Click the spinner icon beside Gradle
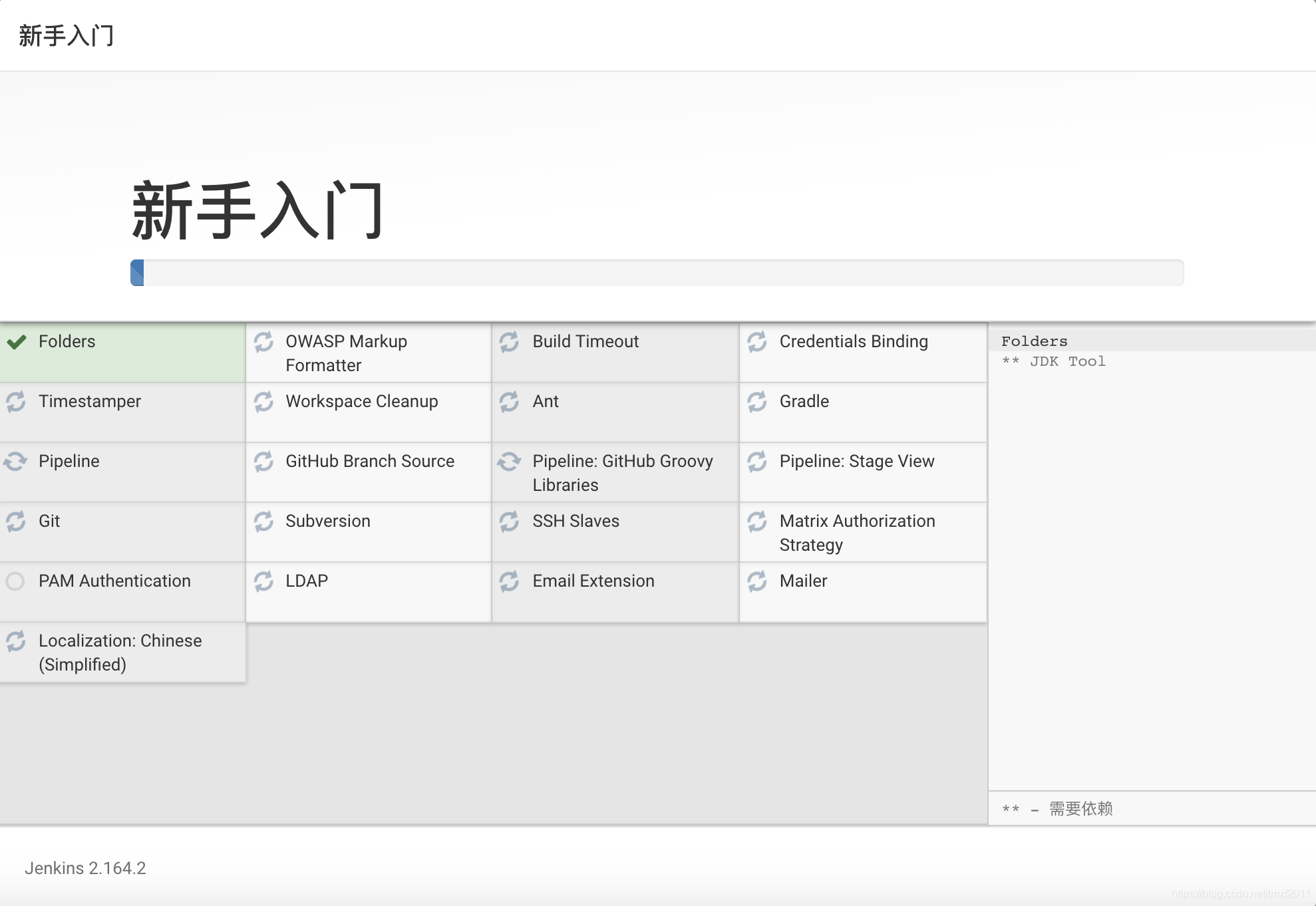 point(757,402)
